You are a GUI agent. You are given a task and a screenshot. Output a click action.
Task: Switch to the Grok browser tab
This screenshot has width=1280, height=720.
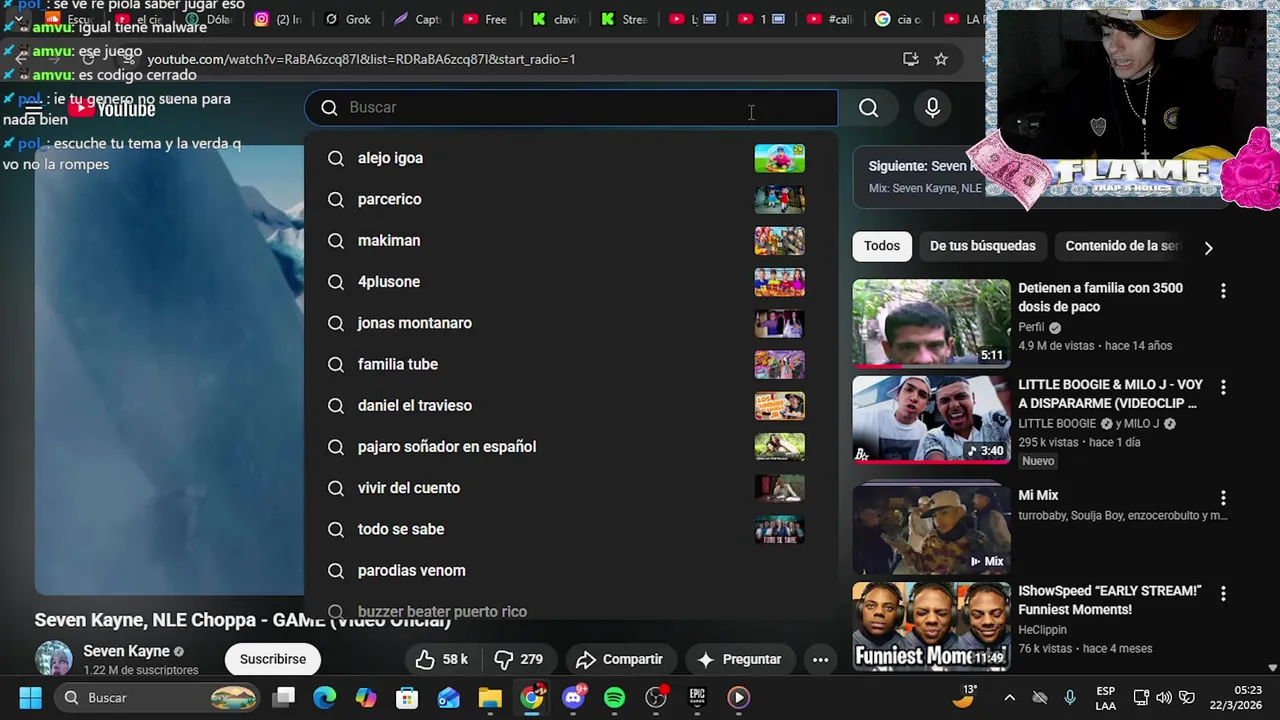coord(349,19)
